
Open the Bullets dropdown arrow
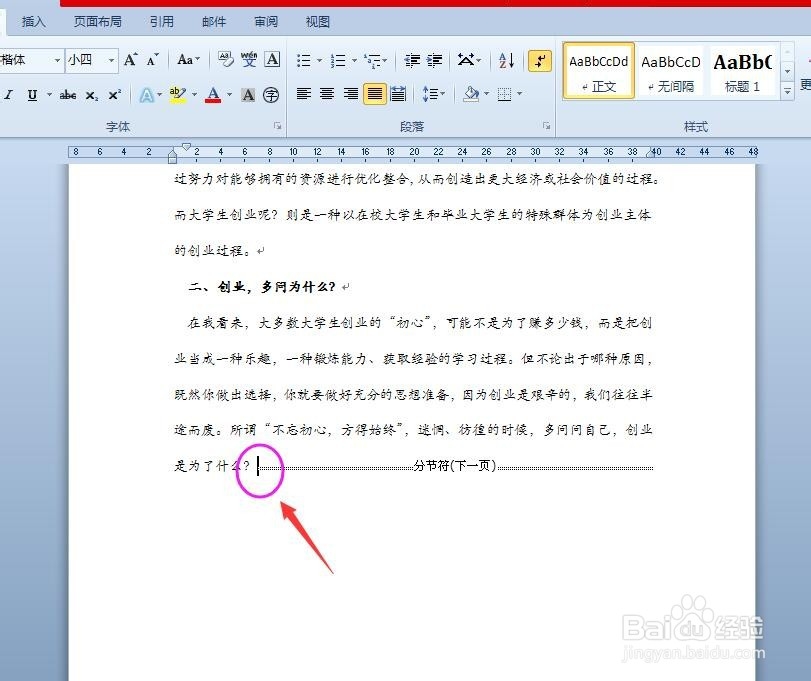coord(319,61)
